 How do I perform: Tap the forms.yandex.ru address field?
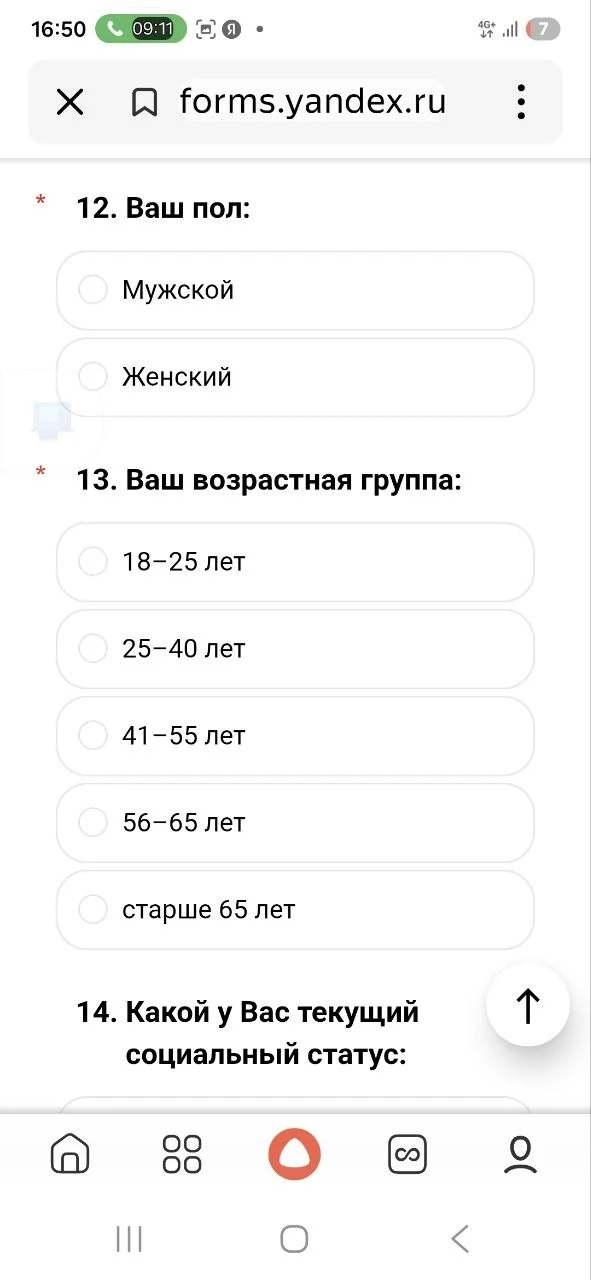click(x=312, y=102)
